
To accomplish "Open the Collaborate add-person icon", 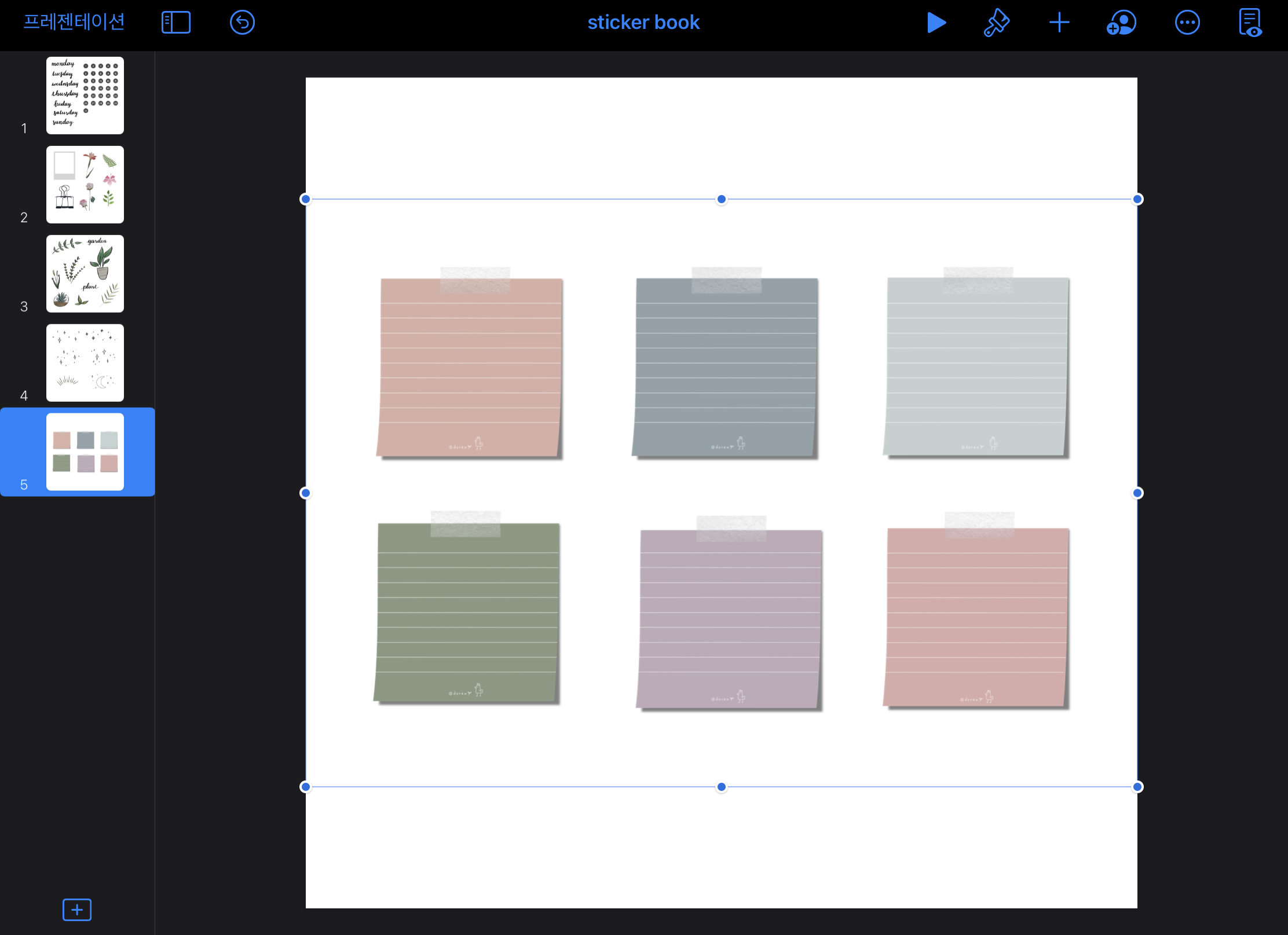I will pos(1121,23).
